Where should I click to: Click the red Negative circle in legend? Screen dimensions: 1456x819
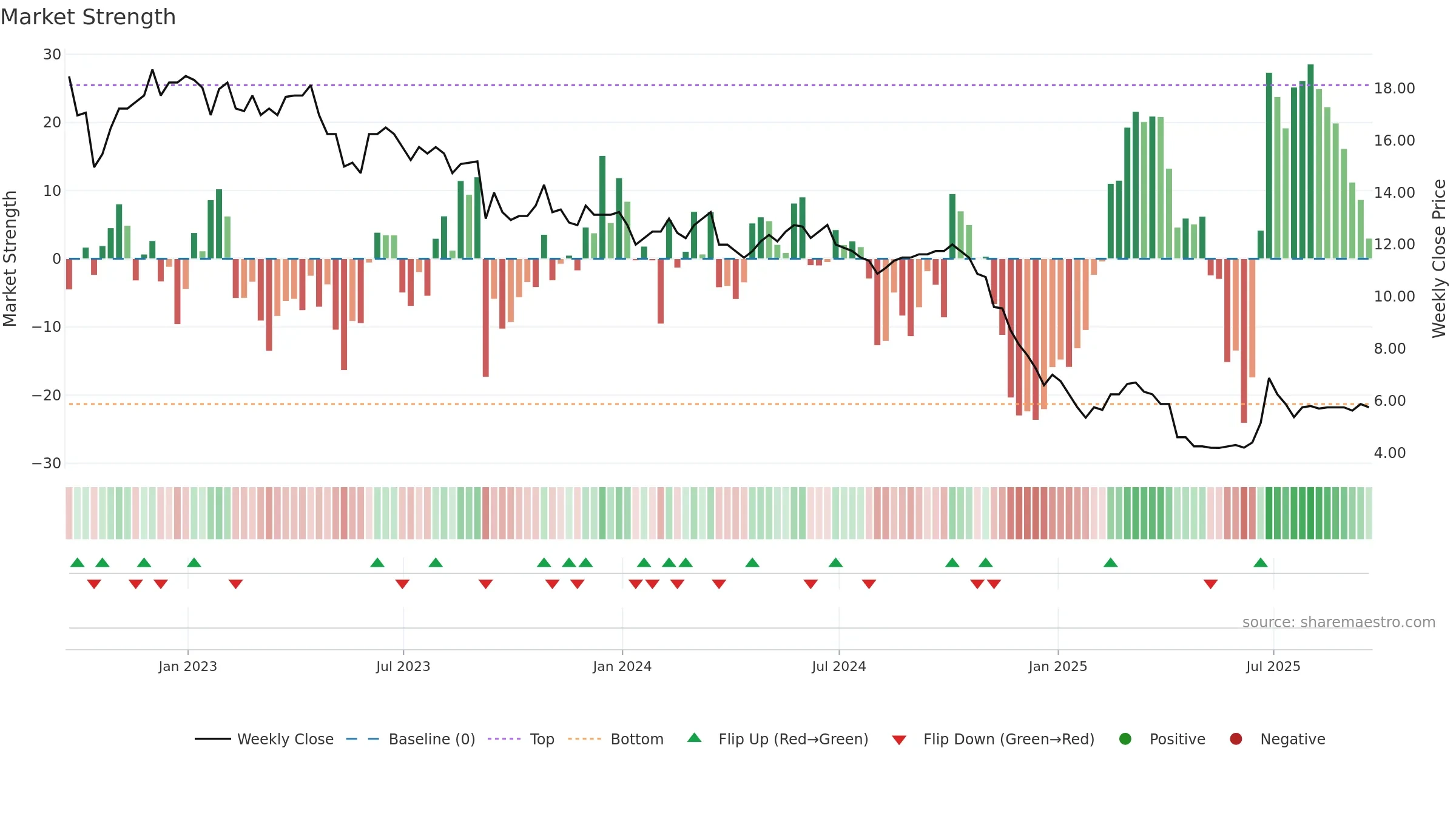tap(1236, 739)
